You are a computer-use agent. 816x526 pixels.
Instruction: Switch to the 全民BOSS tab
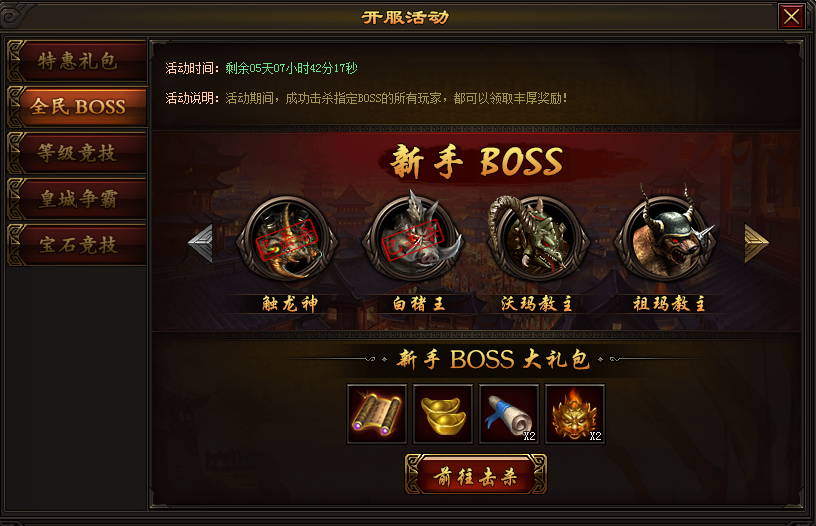tap(77, 107)
